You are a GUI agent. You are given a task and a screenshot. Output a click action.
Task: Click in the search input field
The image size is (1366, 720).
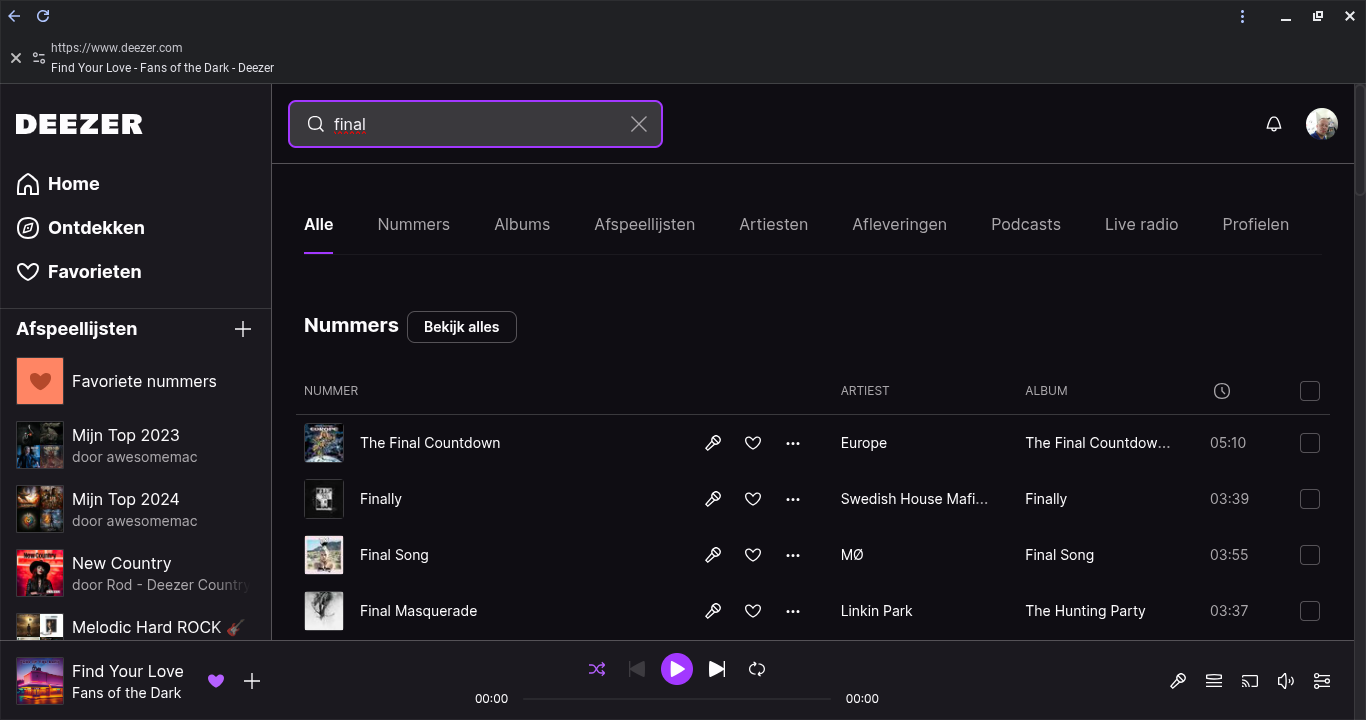click(x=475, y=124)
